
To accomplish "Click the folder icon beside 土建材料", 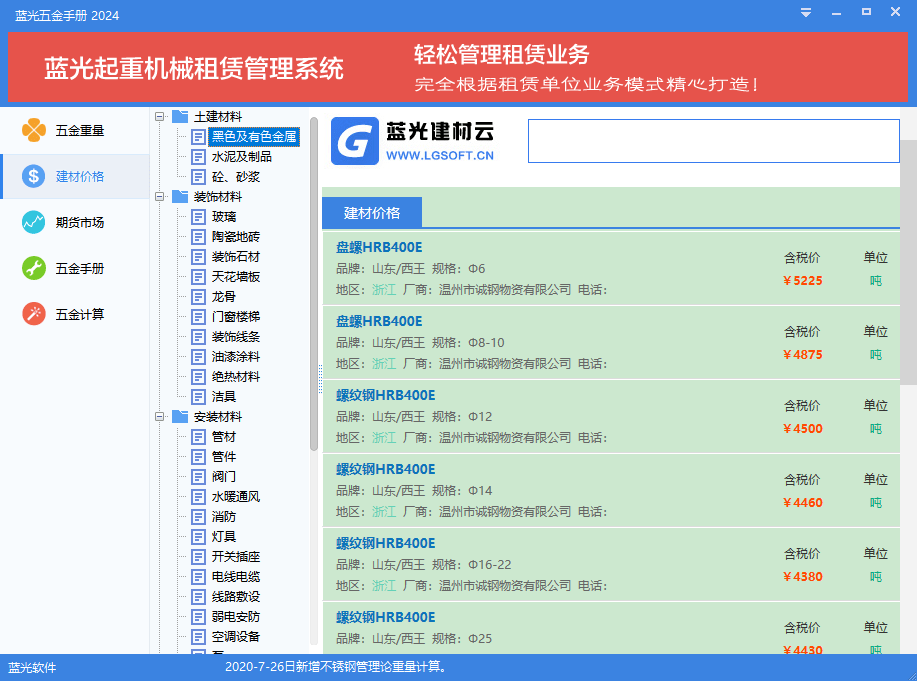I will pyautogui.click(x=178, y=116).
